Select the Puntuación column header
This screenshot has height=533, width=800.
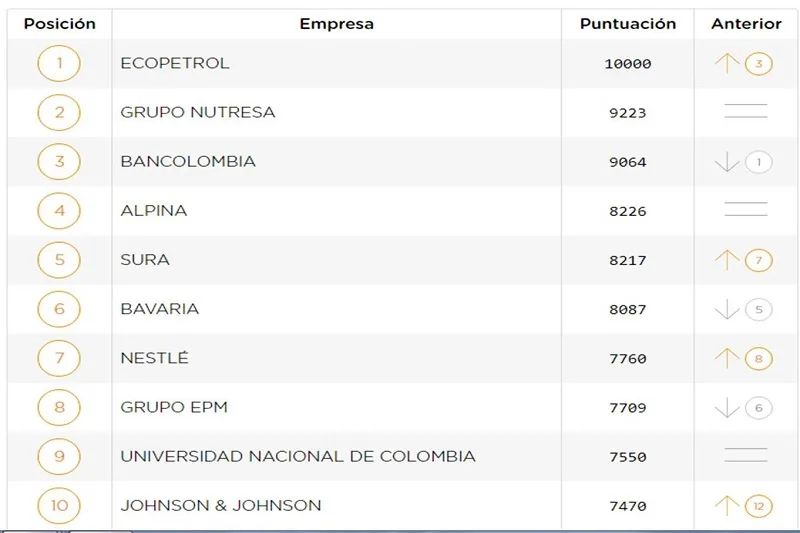(628, 23)
